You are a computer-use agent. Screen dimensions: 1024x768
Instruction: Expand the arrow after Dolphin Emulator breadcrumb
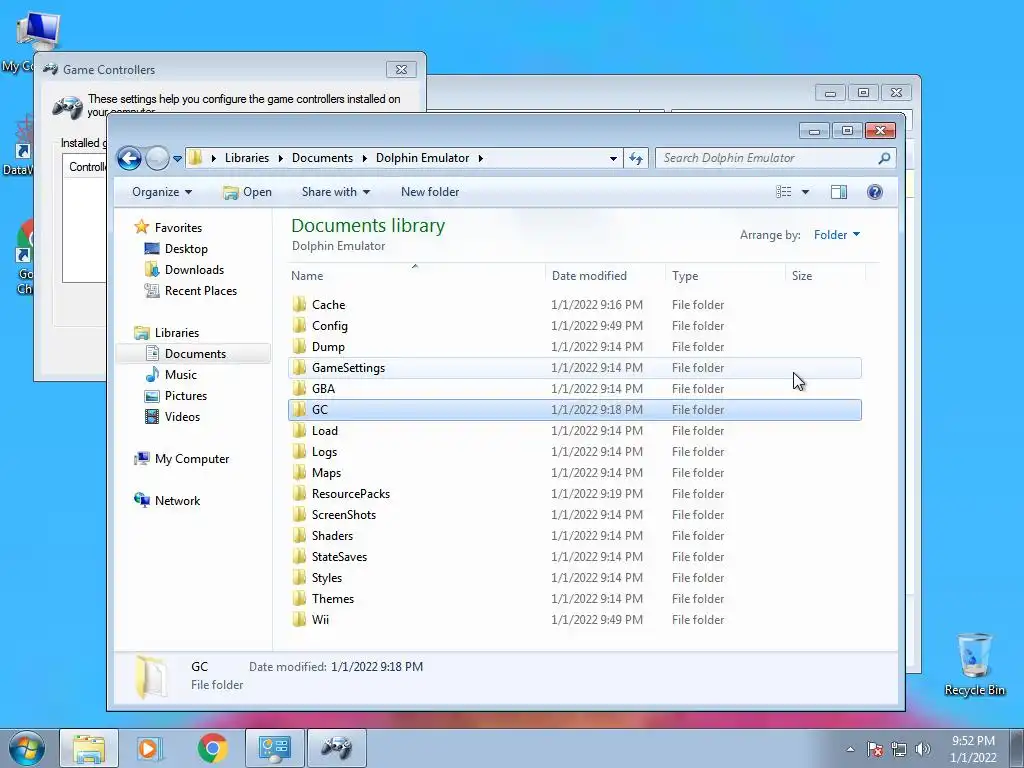coord(481,158)
